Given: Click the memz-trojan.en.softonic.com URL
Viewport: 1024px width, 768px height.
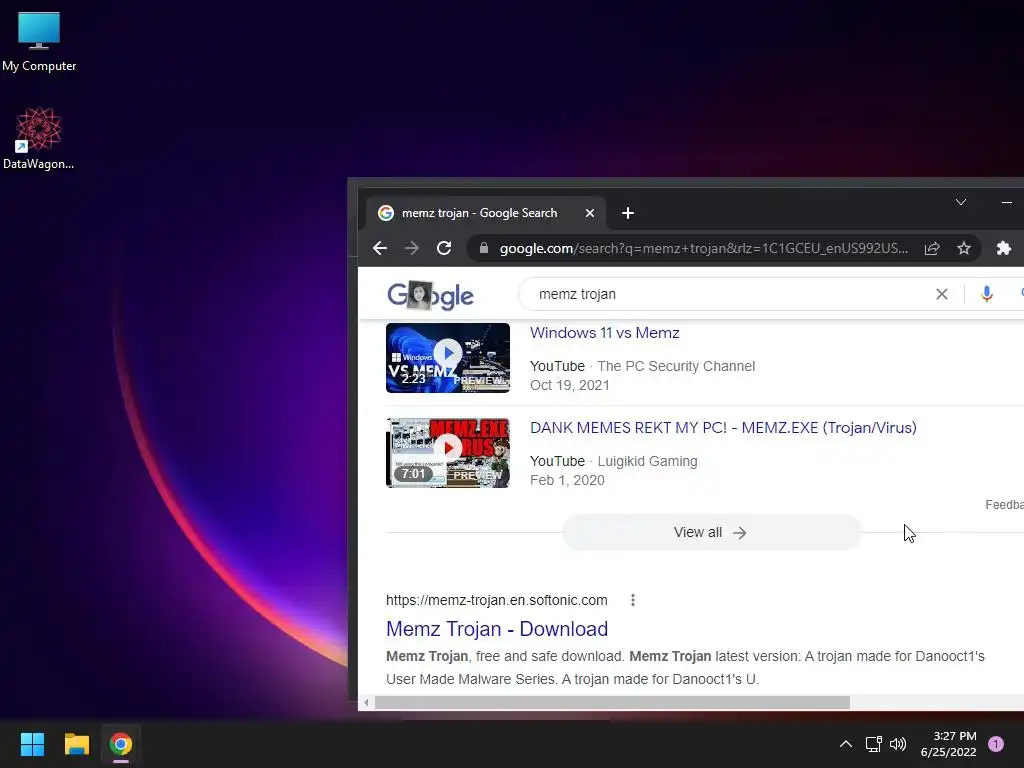Looking at the screenshot, I should [x=496, y=600].
